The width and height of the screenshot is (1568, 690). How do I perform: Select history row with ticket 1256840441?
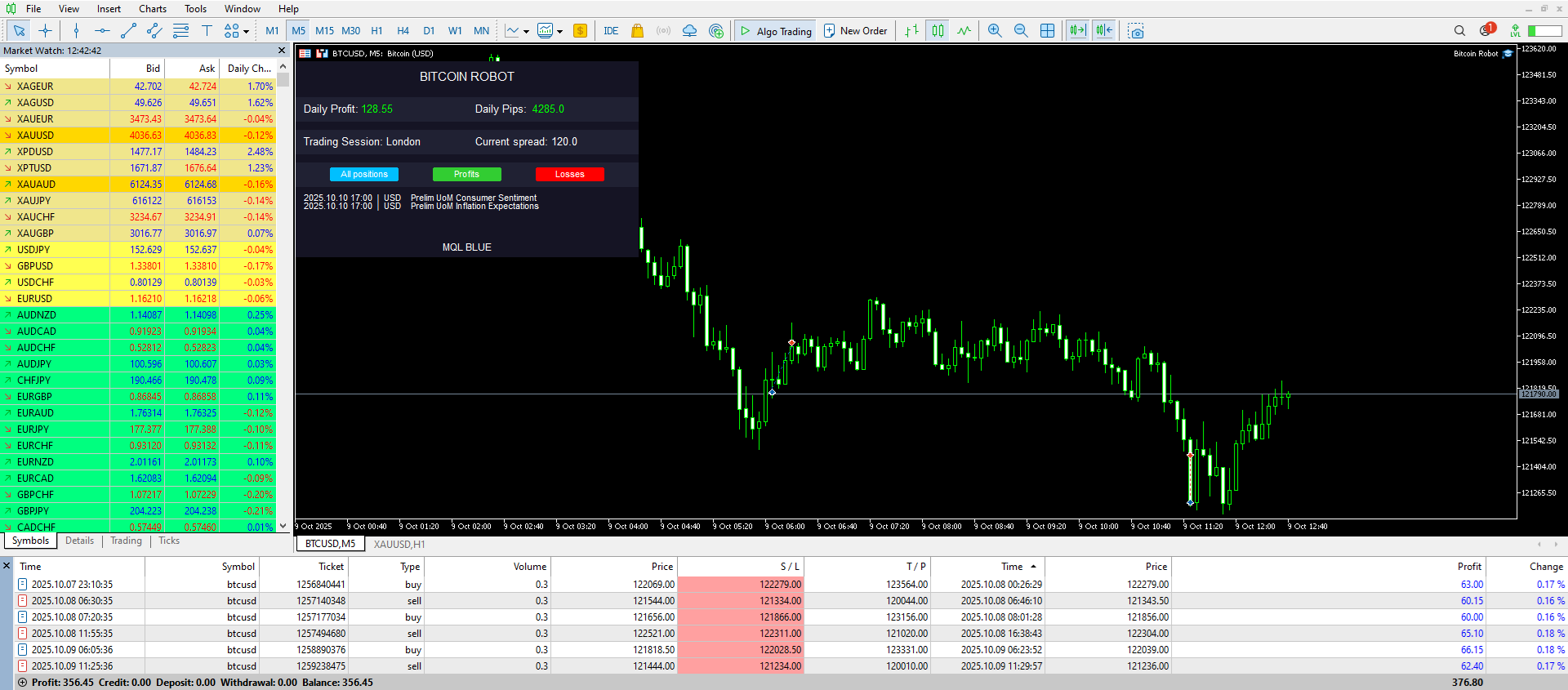[791, 585]
